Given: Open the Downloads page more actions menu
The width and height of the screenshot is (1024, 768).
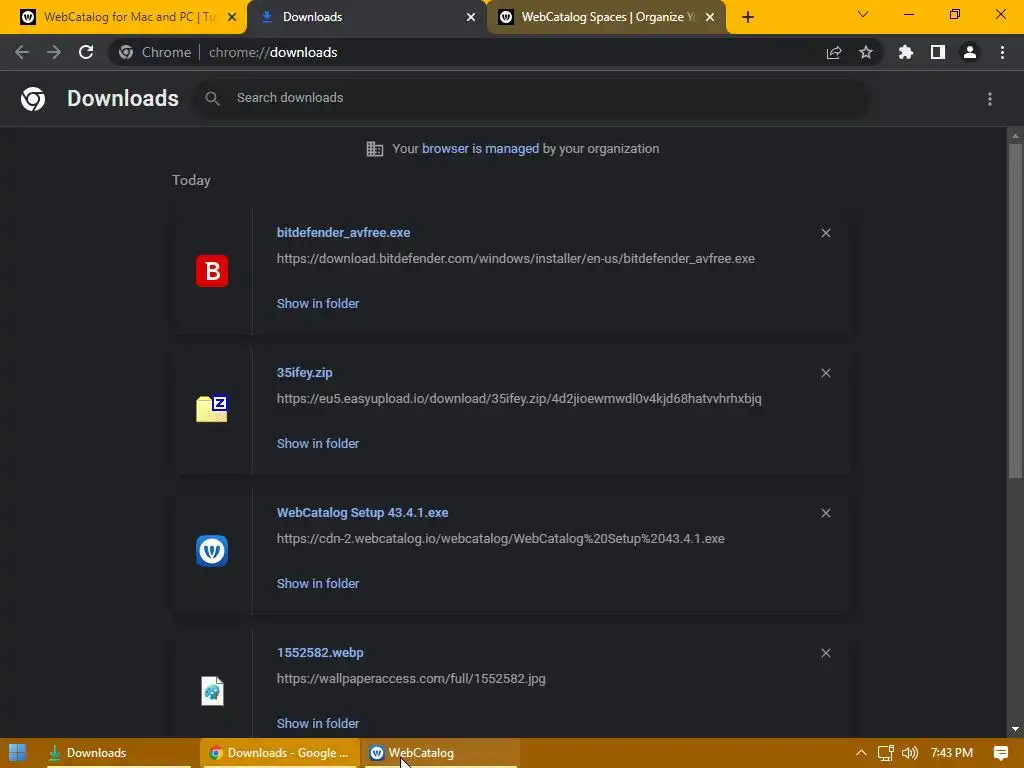Looking at the screenshot, I should pos(990,99).
